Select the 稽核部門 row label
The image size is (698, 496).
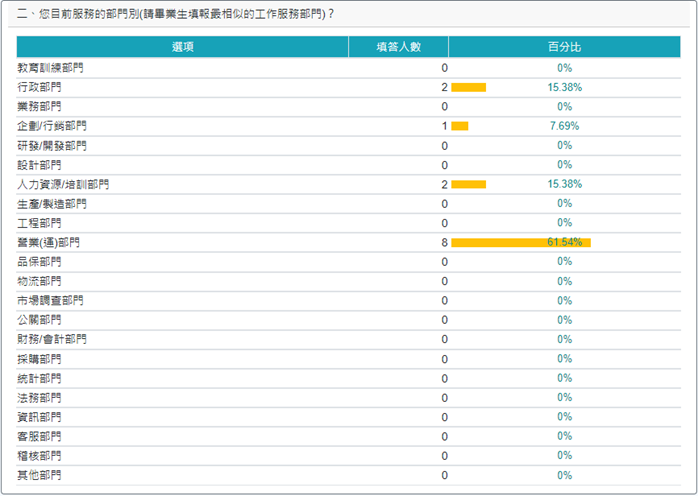39,455
